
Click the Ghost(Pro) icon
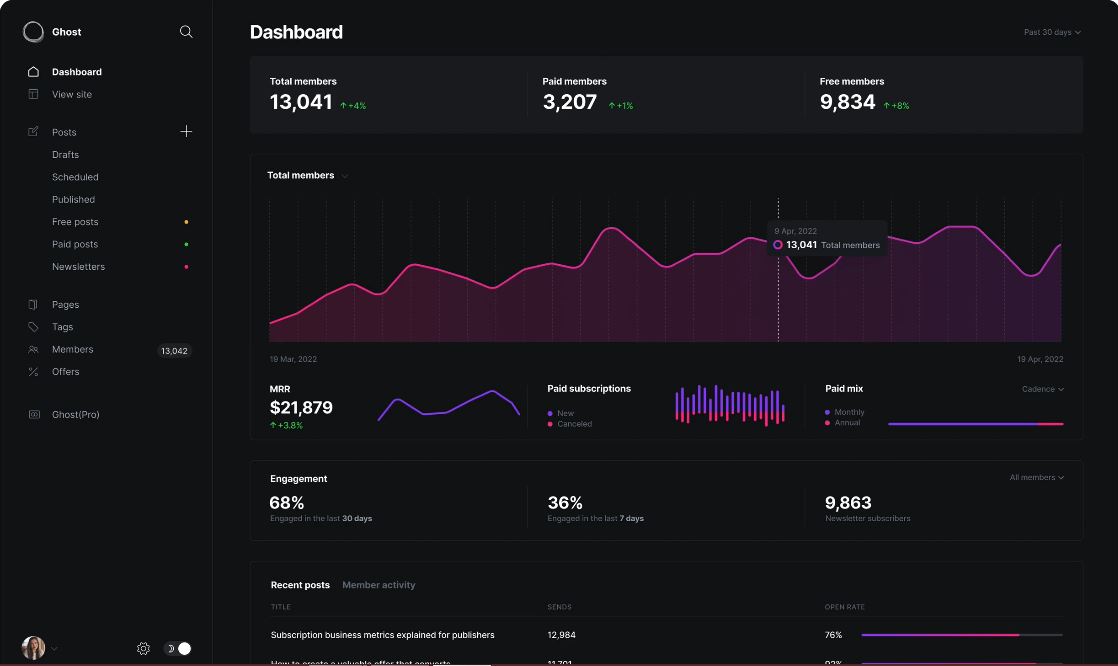point(34,414)
